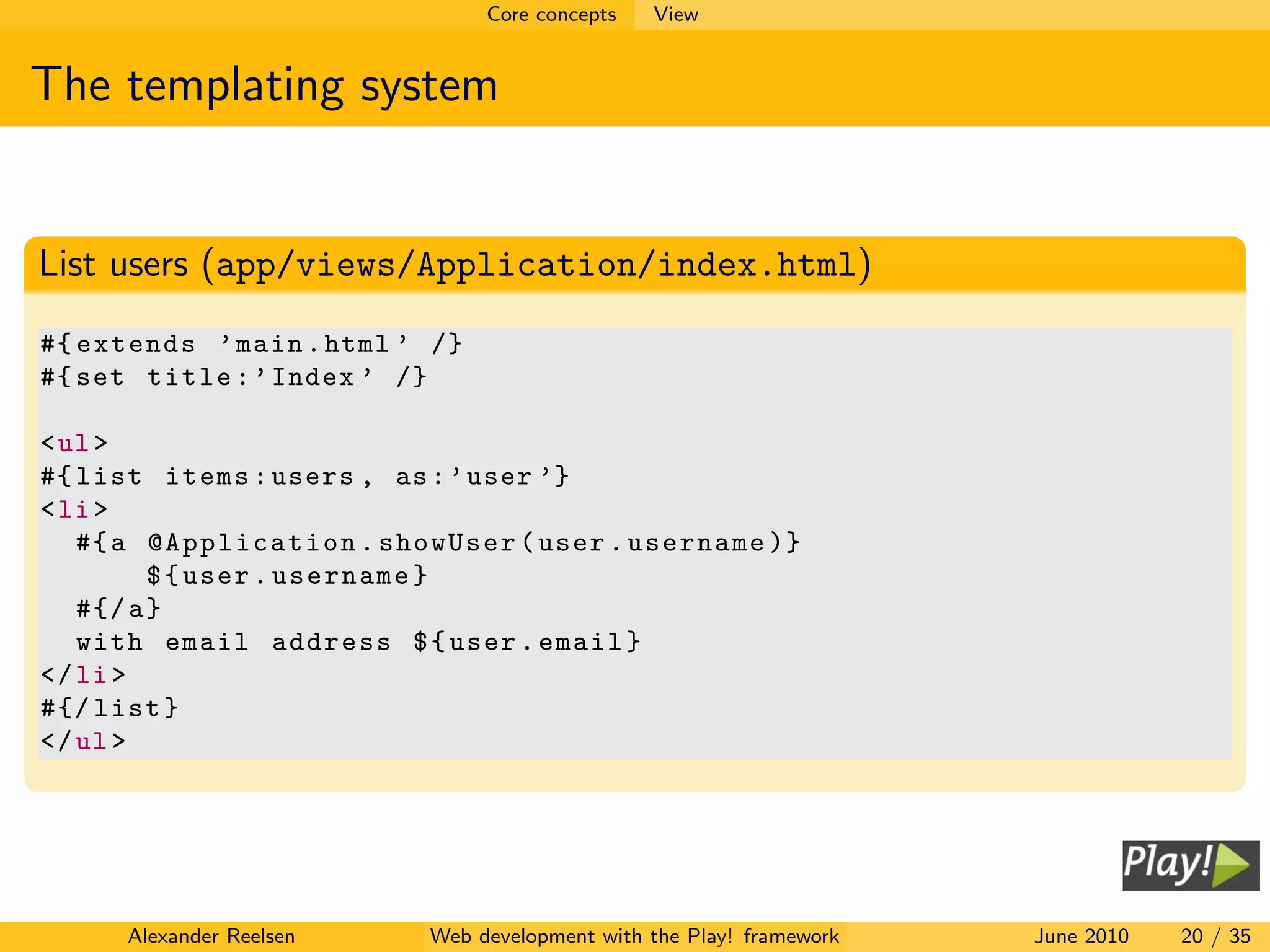Click the opening ul tag

74,443
